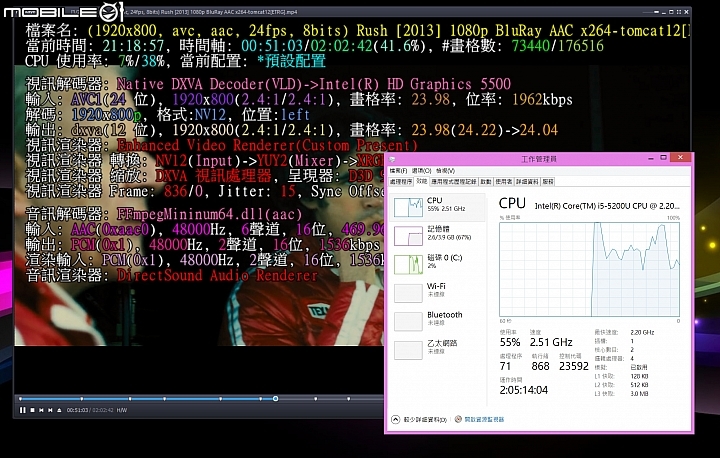Select the Bluetooth resource entry
This screenshot has height=458, width=720.
(x=438, y=321)
